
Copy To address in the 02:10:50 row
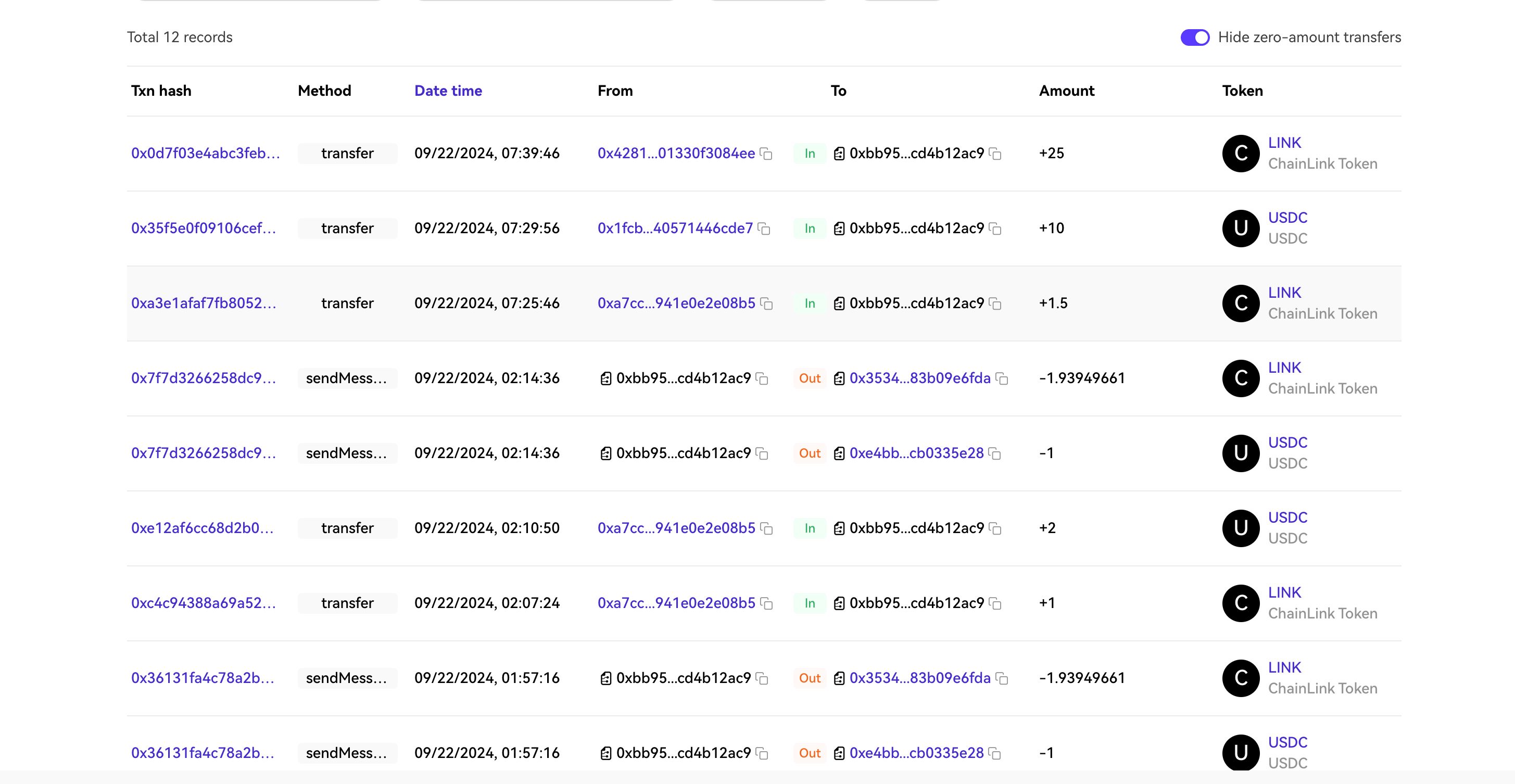[995, 528]
